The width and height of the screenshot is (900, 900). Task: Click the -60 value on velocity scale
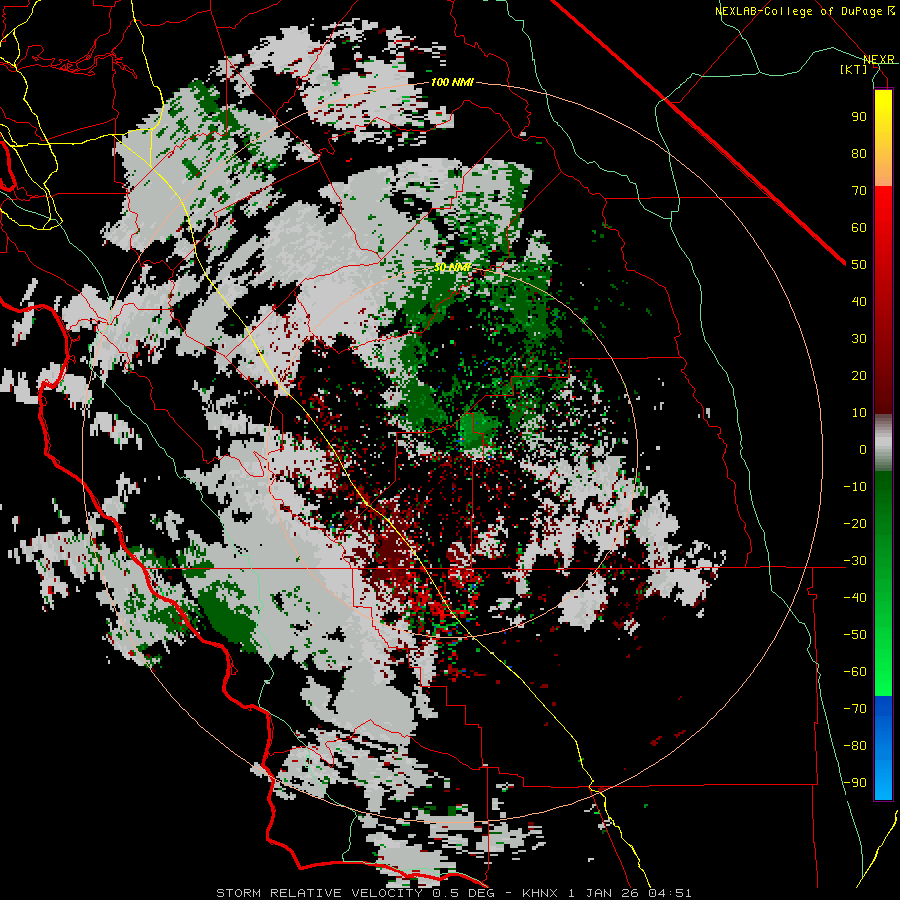855,672
